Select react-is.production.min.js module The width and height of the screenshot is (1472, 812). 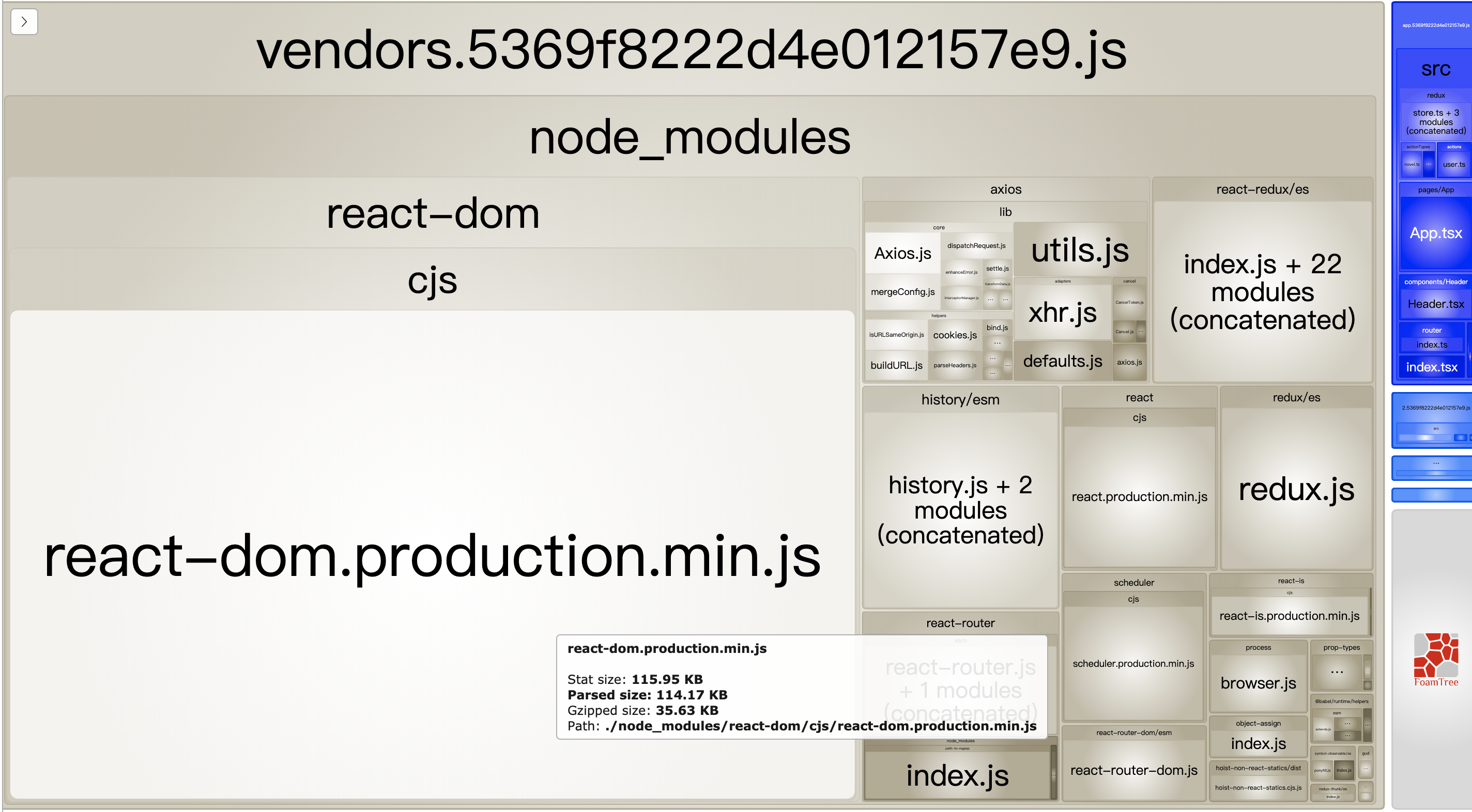1289,616
